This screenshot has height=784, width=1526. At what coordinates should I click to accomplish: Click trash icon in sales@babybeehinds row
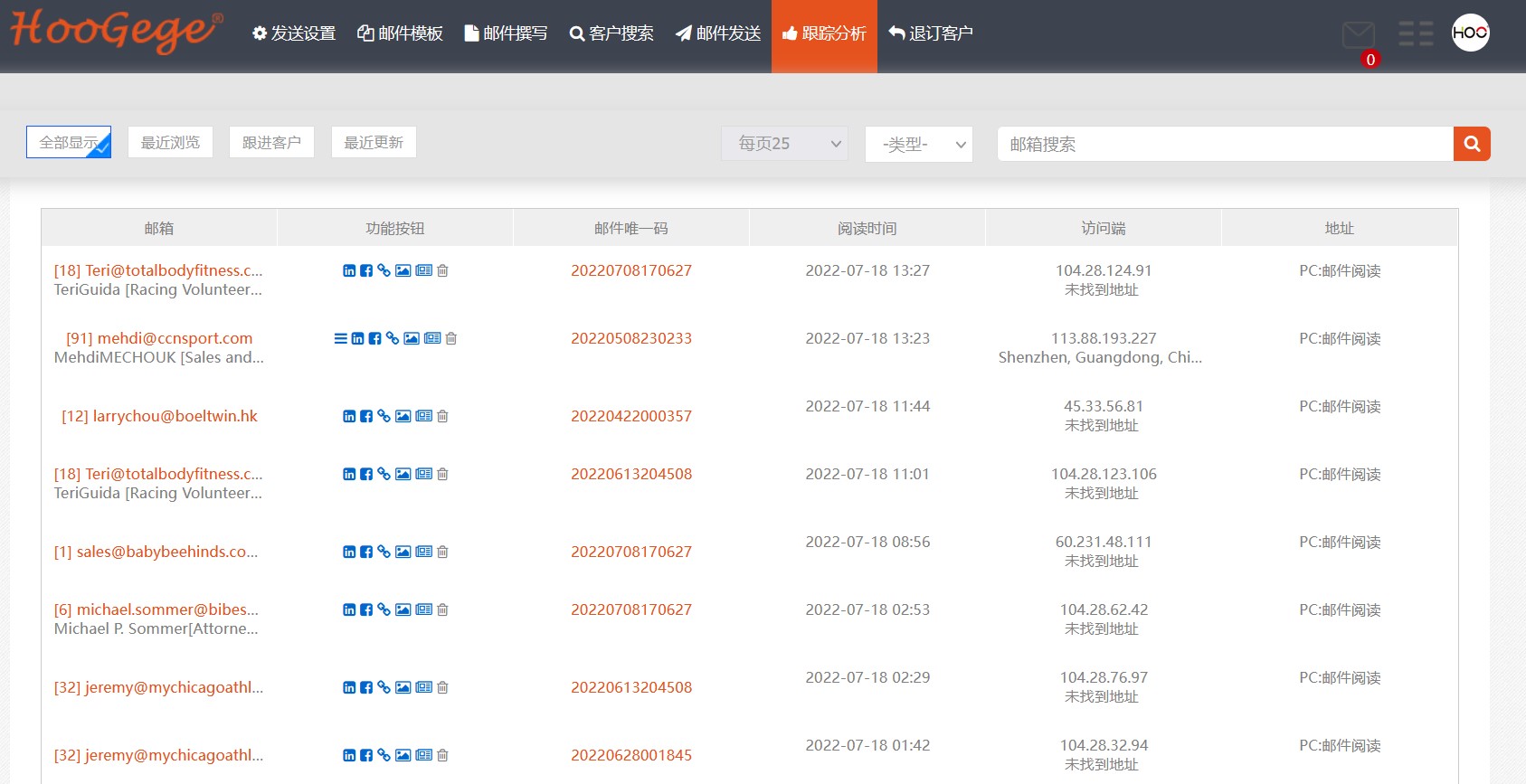442,552
